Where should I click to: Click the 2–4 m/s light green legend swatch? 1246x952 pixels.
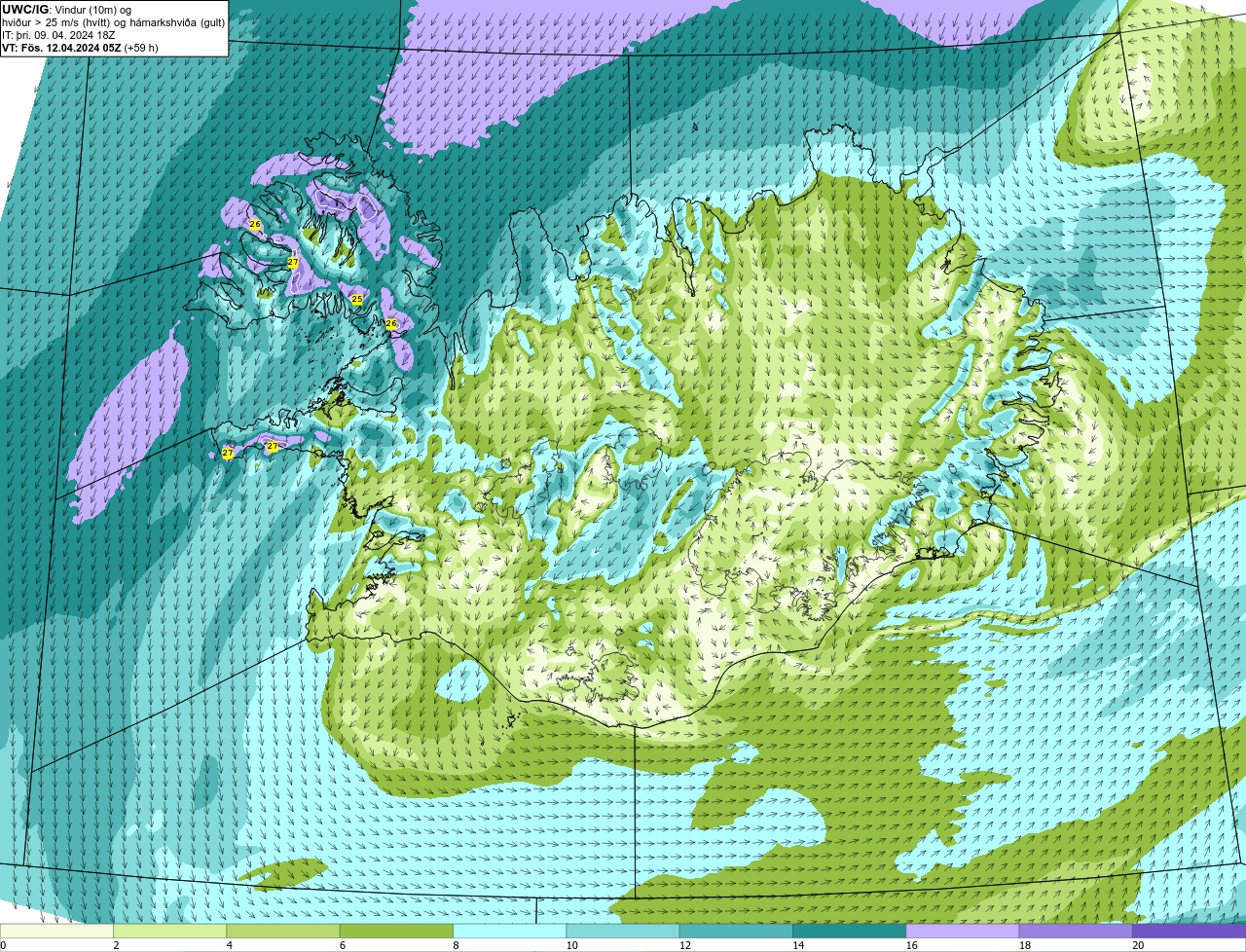tap(170, 932)
